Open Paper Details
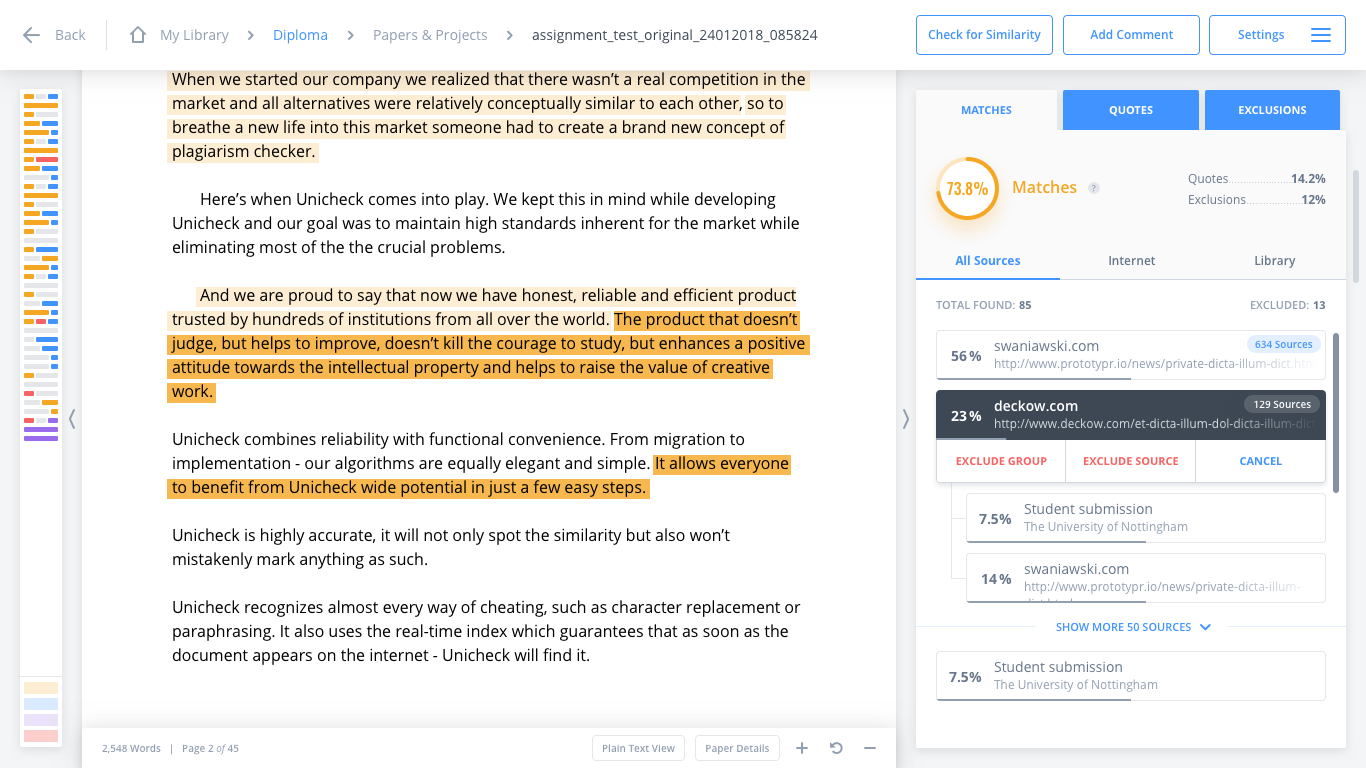Image resolution: width=1366 pixels, height=768 pixels. tap(737, 748)
